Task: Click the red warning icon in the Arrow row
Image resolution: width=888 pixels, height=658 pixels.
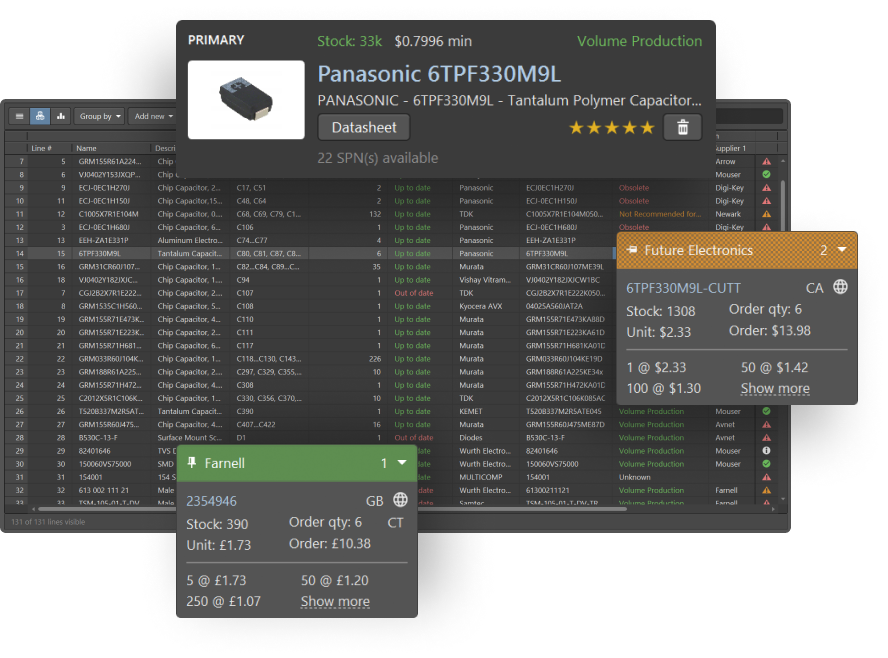Action: tap(766, 161)
